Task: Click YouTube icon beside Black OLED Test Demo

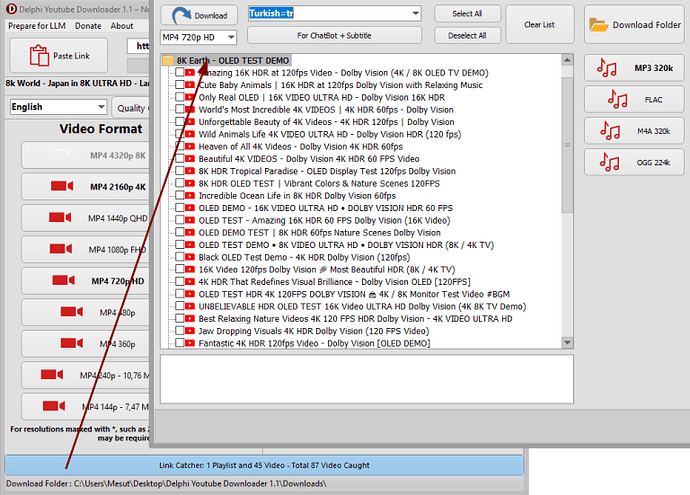Action: (x=190, y=257)
